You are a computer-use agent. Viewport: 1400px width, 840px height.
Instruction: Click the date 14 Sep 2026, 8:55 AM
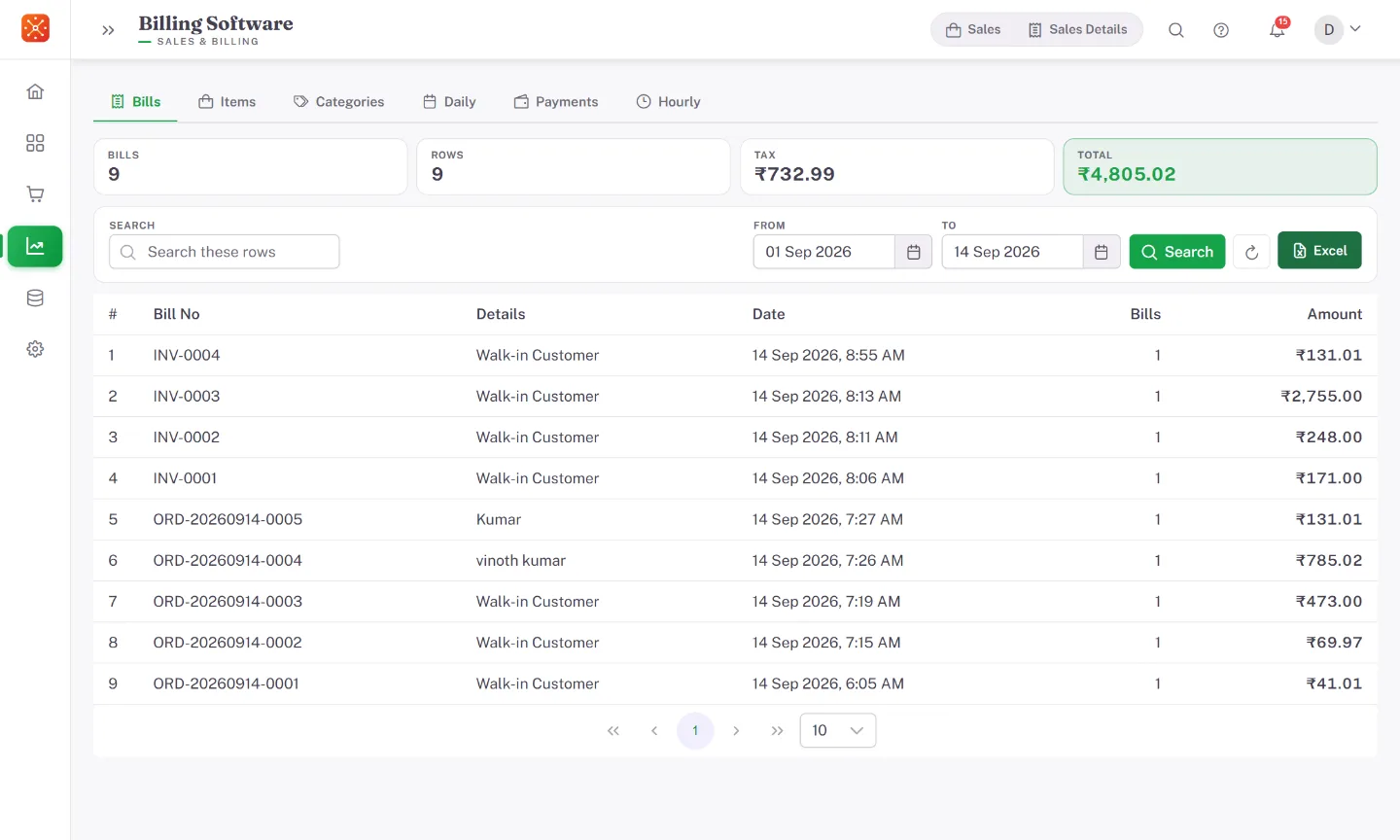(x=828, y=356)
